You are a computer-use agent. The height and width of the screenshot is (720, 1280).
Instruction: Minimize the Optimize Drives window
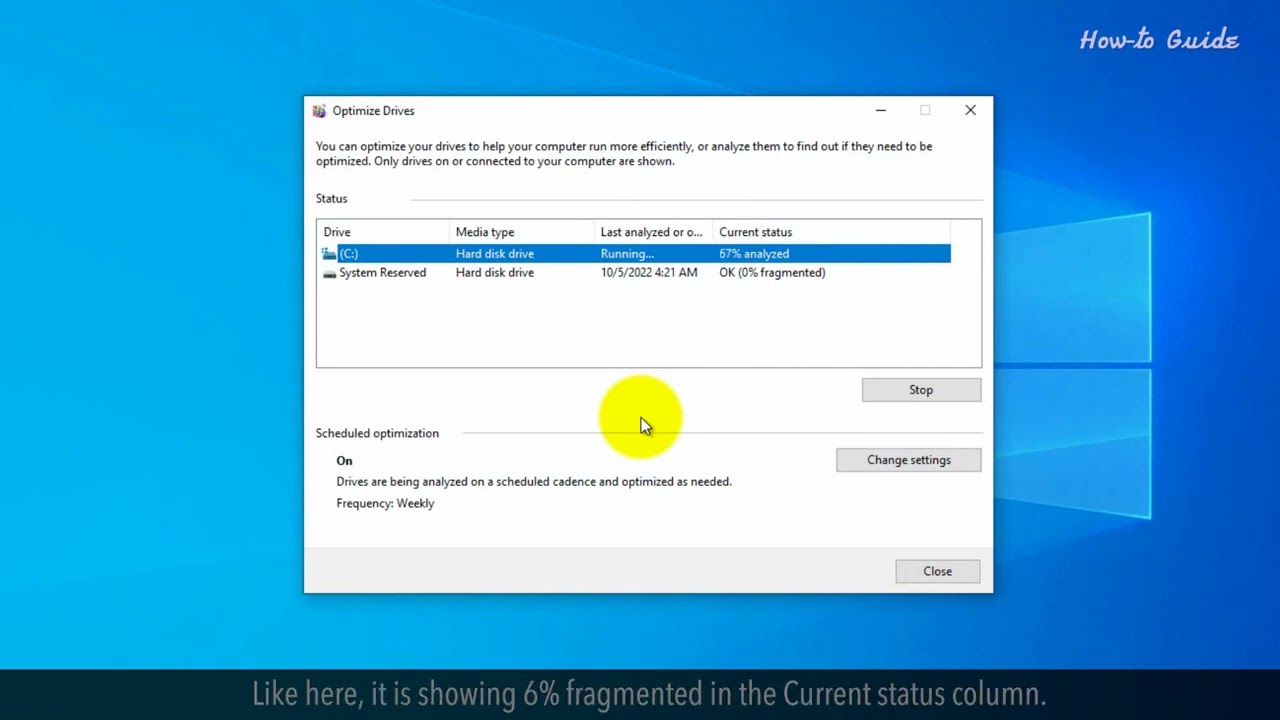pos(880,111)
